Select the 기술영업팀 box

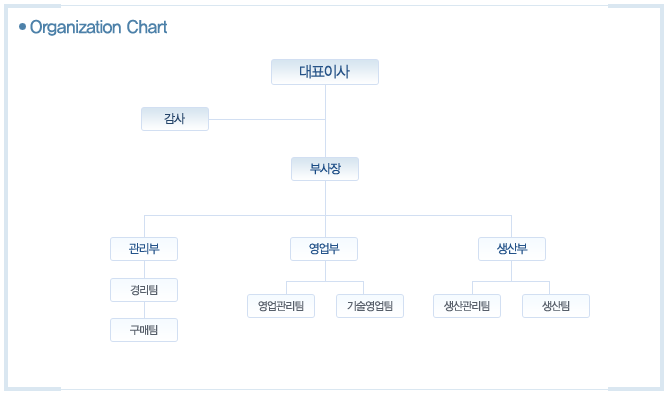[x=370, y=306]
